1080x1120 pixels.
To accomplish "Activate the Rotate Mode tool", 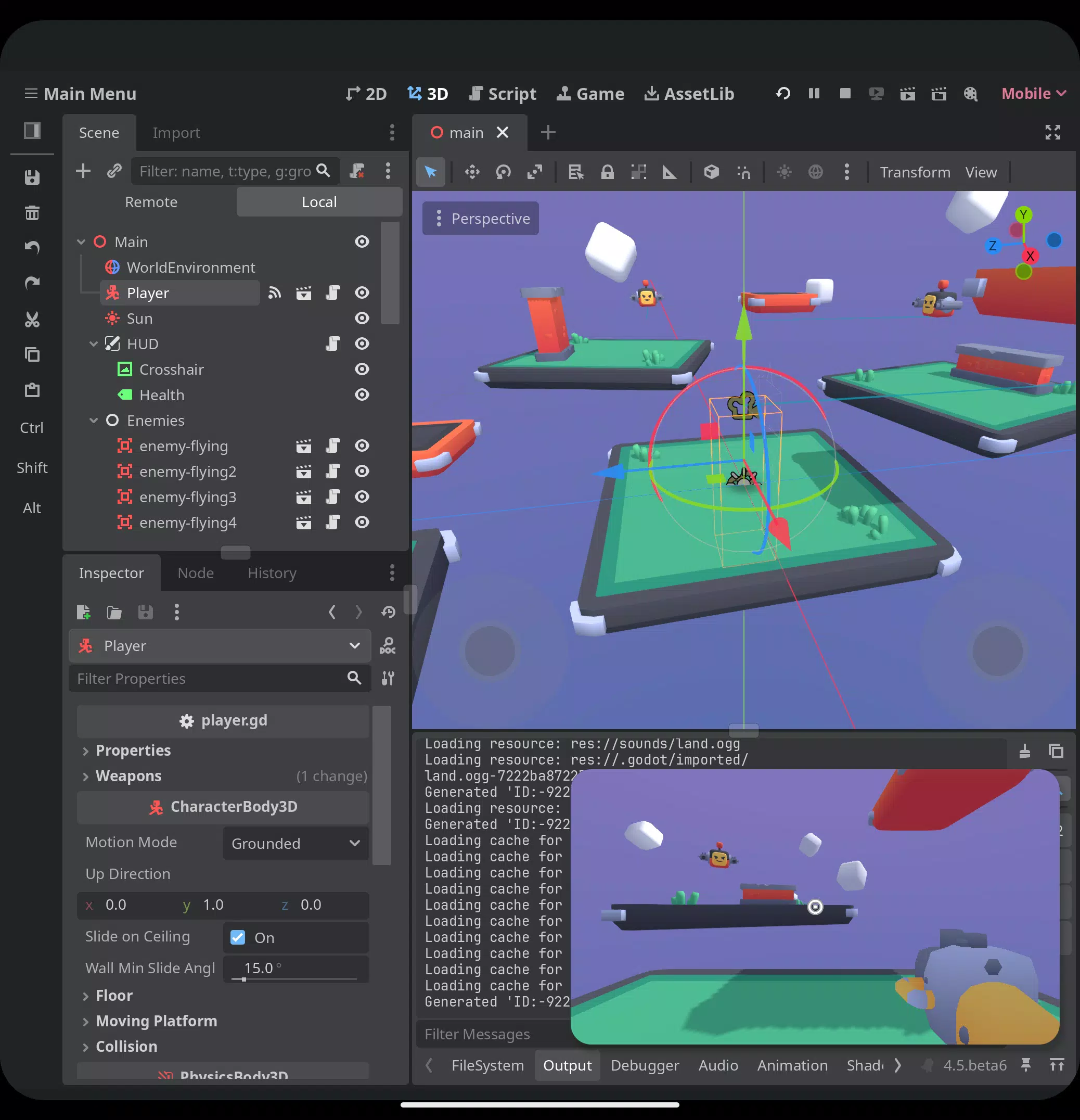I will pyautogui.click(x=503, y=172).
